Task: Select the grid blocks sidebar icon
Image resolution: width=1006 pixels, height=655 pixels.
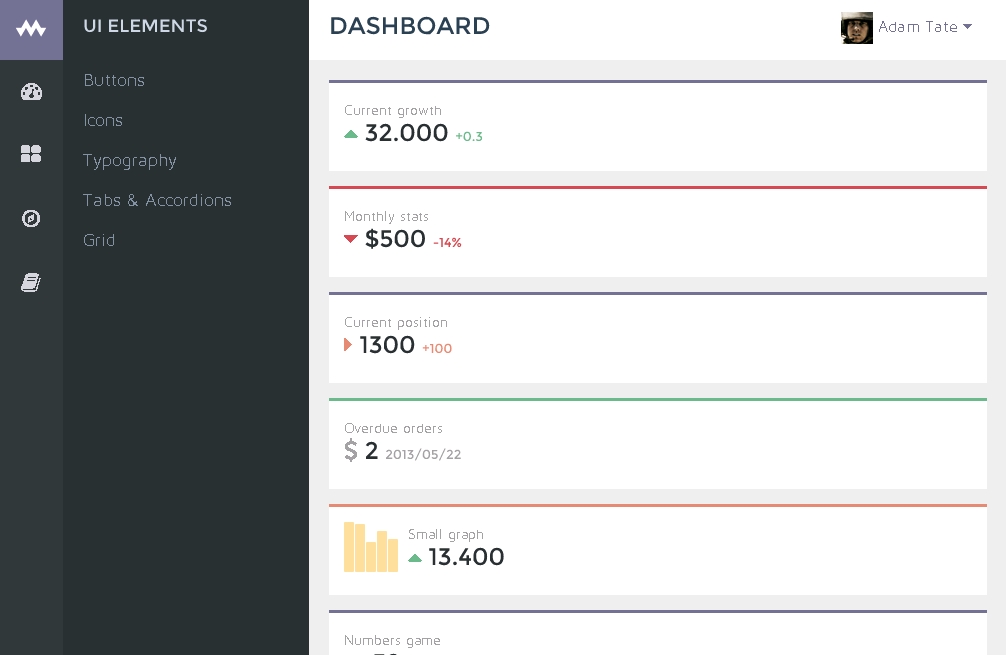Action: [31, 154]
